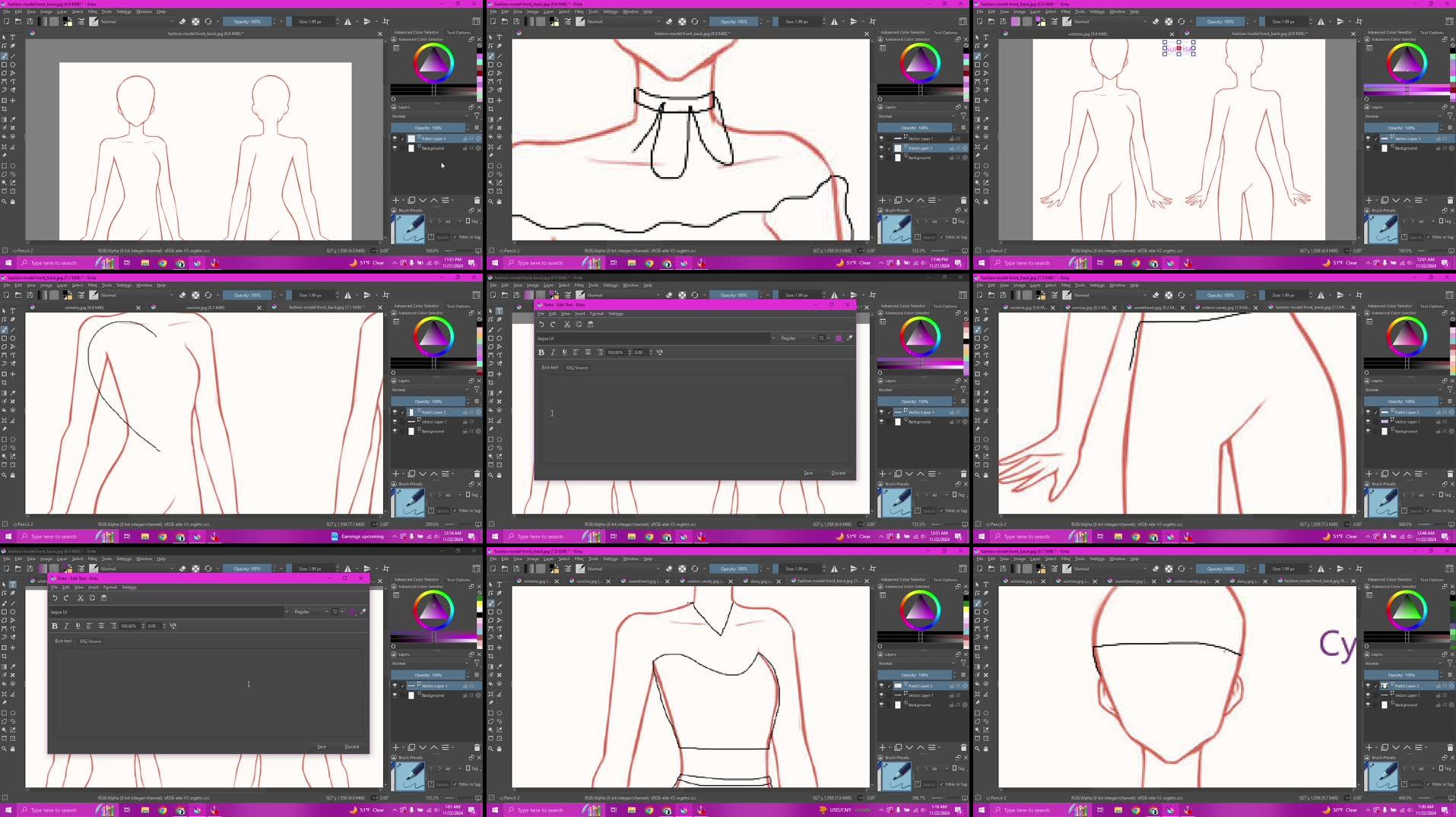Click Copy icon in 1:01 AM Edit Text dialog

coord(92,598)
